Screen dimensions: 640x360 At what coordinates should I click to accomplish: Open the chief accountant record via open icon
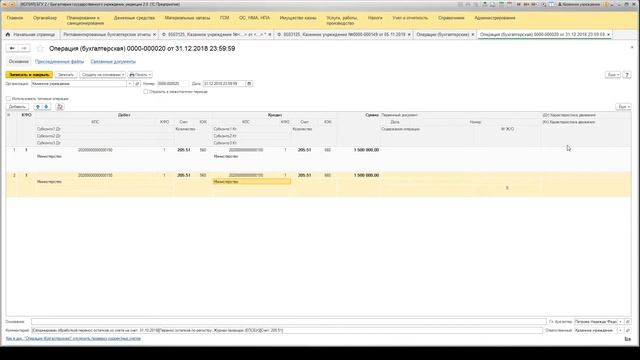pyautogui.click(x=628, y=322)
